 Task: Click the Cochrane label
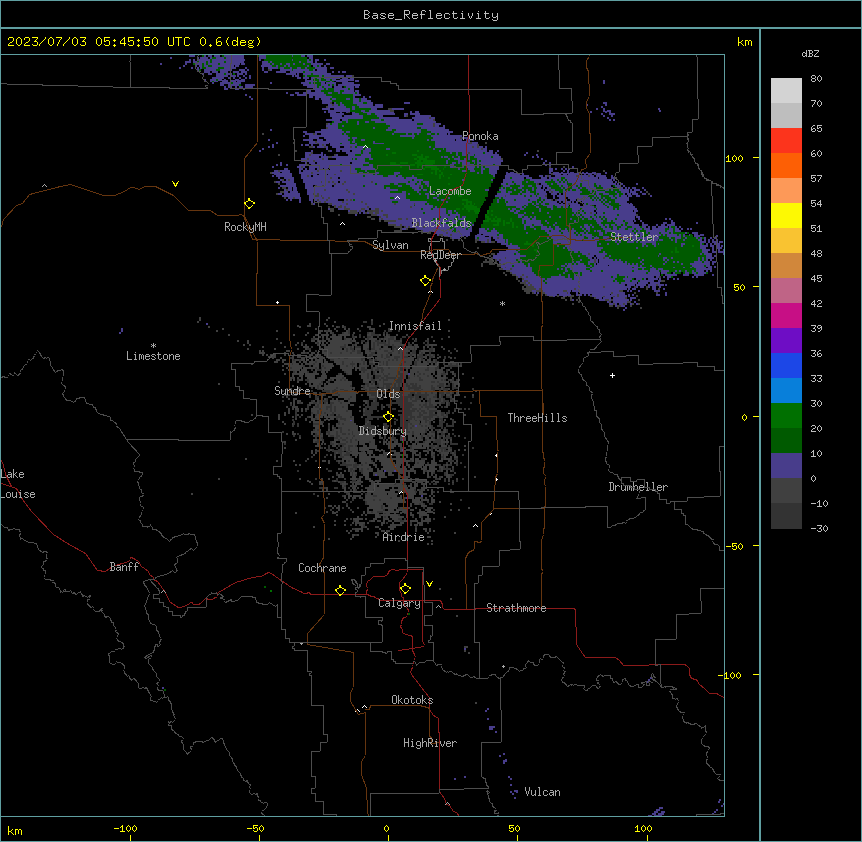click(x=322, y=568)
